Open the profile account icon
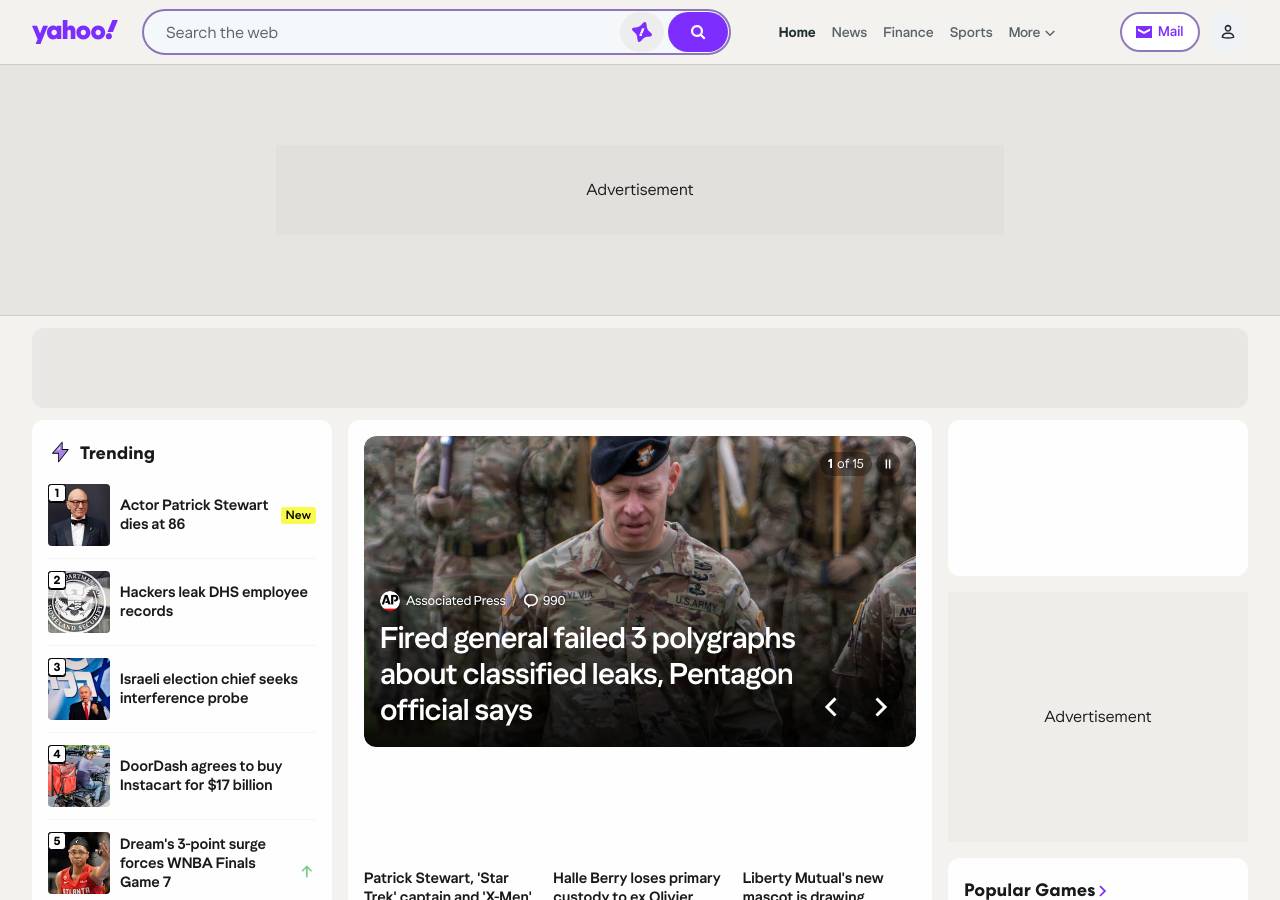Screen dimensions: 1280x900 point(1228,32)
